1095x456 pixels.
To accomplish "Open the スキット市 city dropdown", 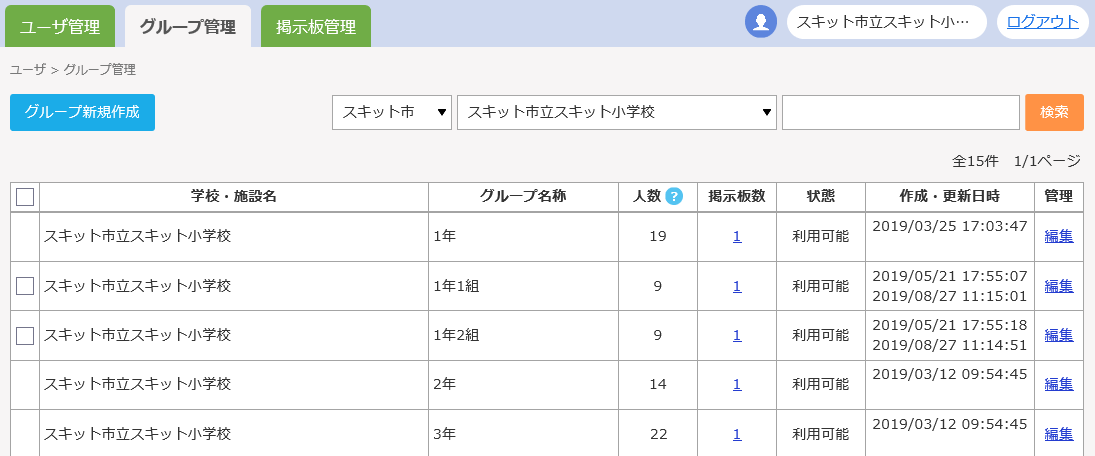I will click(x=392, y=113).
